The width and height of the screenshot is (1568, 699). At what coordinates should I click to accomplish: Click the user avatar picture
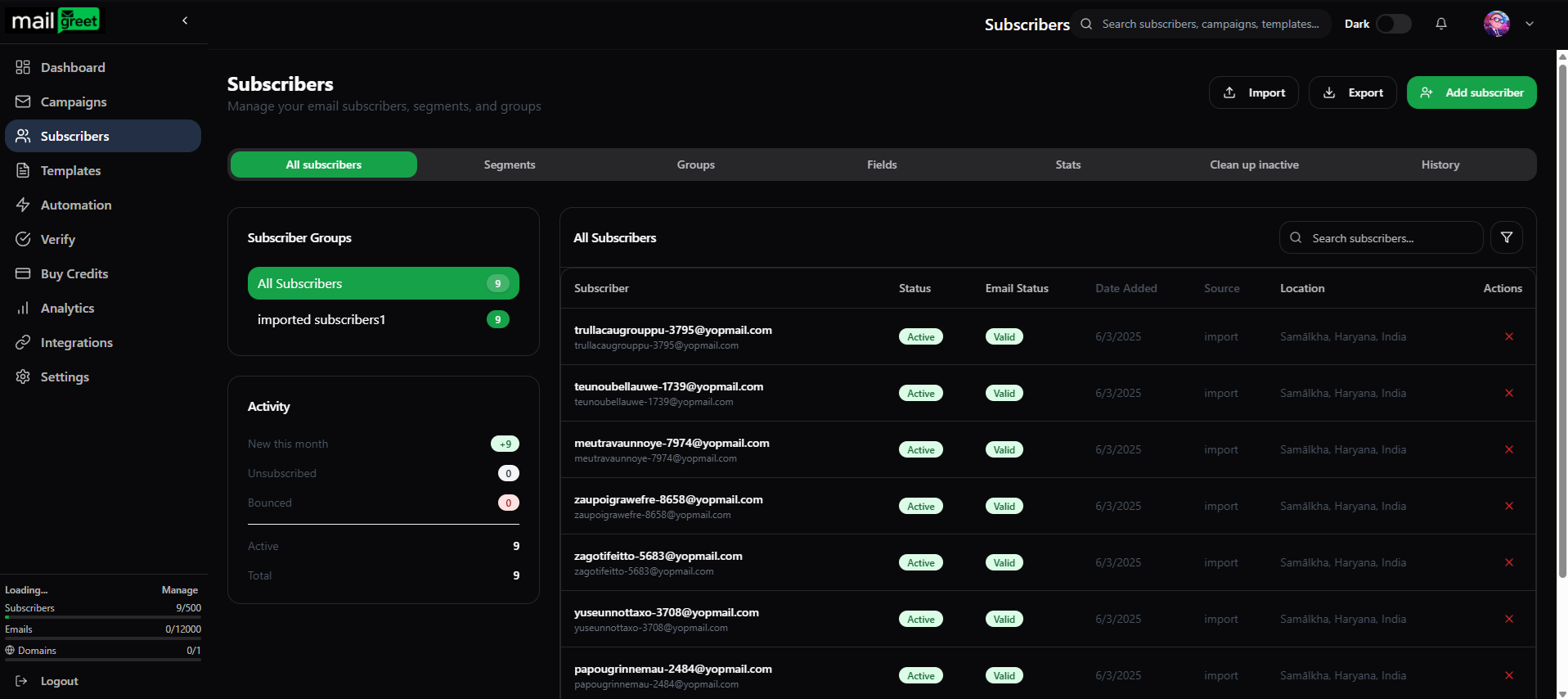(1497, 24)
